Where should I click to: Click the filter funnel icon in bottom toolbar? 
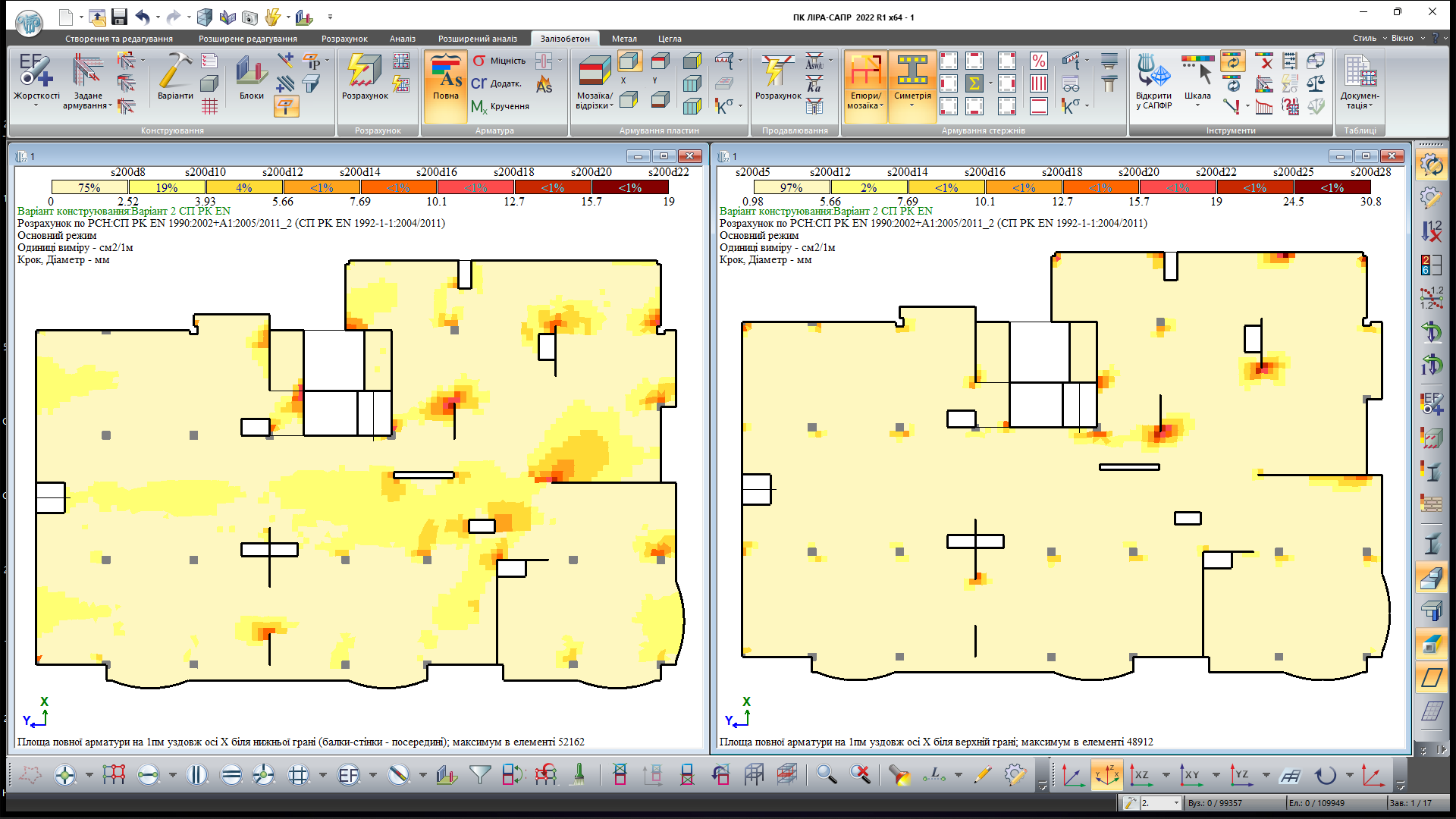(x=479, y=774)
